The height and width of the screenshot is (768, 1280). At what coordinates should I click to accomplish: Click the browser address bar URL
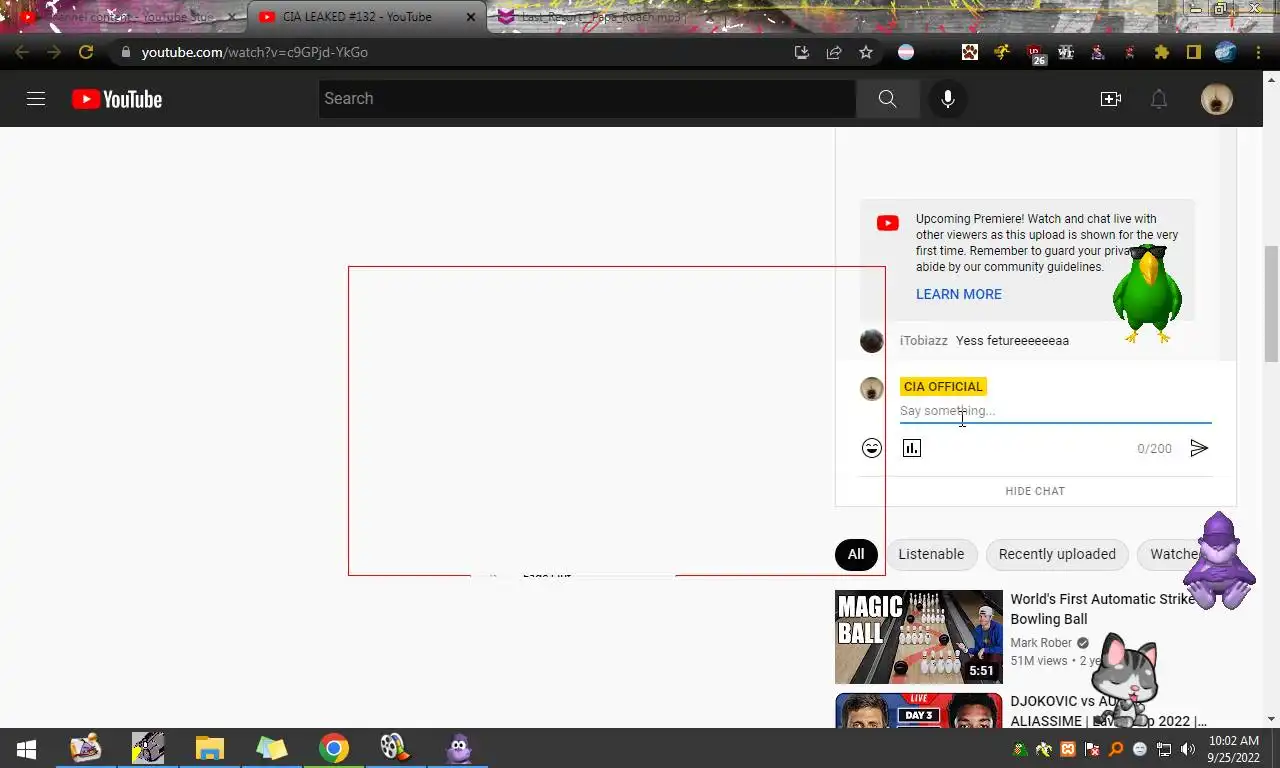click(255, 52)
